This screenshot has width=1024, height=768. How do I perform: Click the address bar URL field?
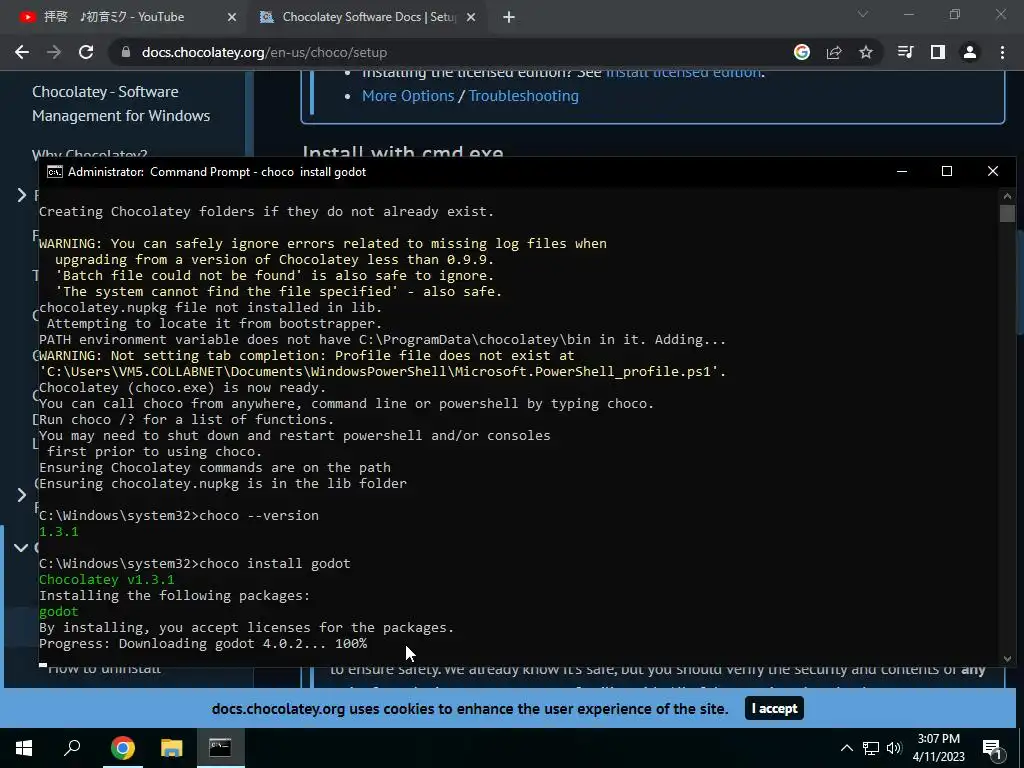tap(451, 52)
